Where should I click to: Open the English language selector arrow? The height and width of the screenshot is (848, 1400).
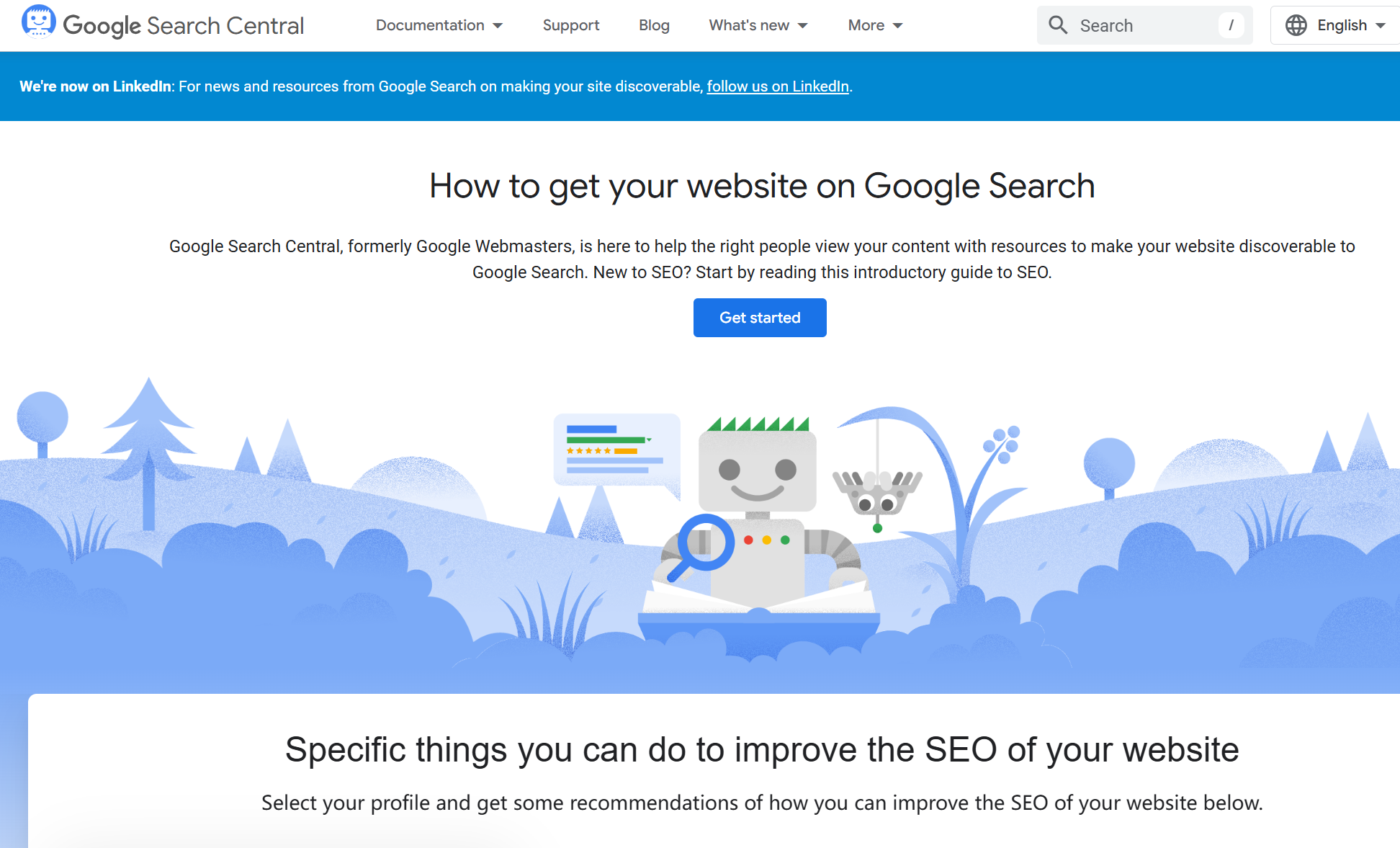[1381, 25]
